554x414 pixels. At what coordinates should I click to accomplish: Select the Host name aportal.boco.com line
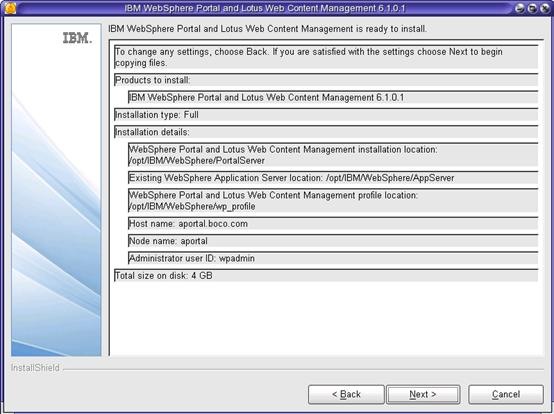coord(333,224)
